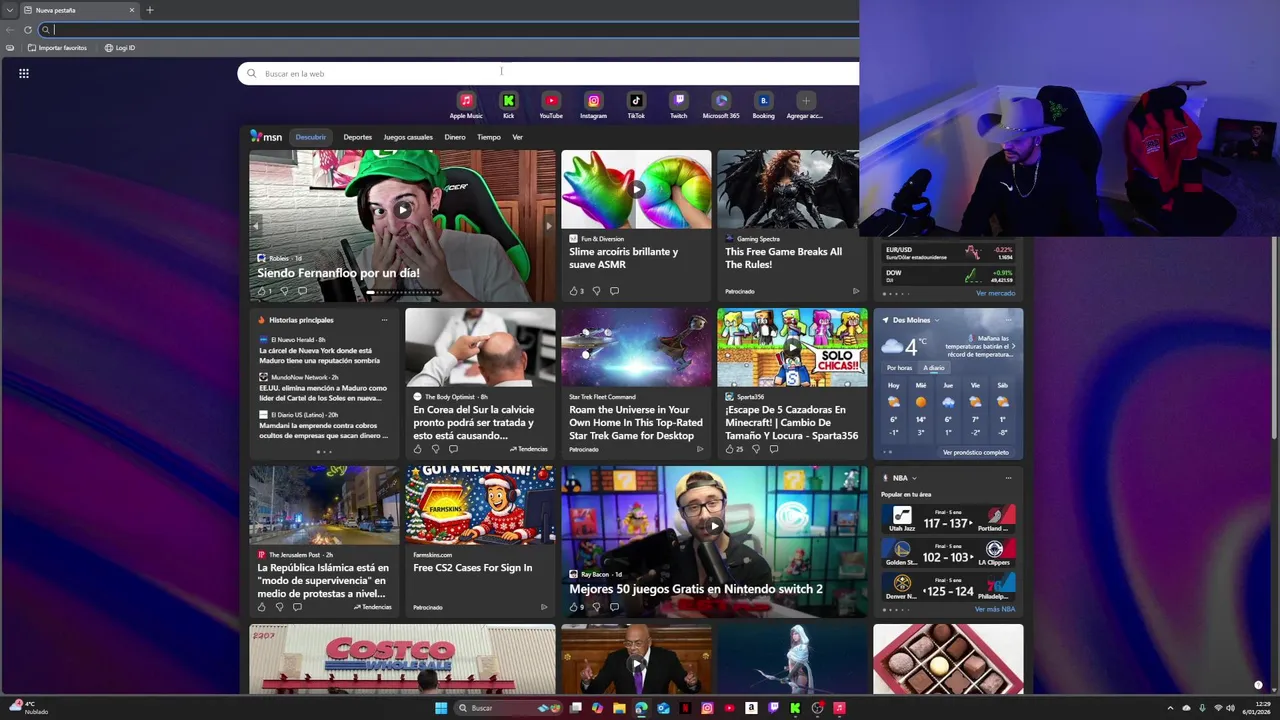Focus the Buscar en la web box

point(548,73)
